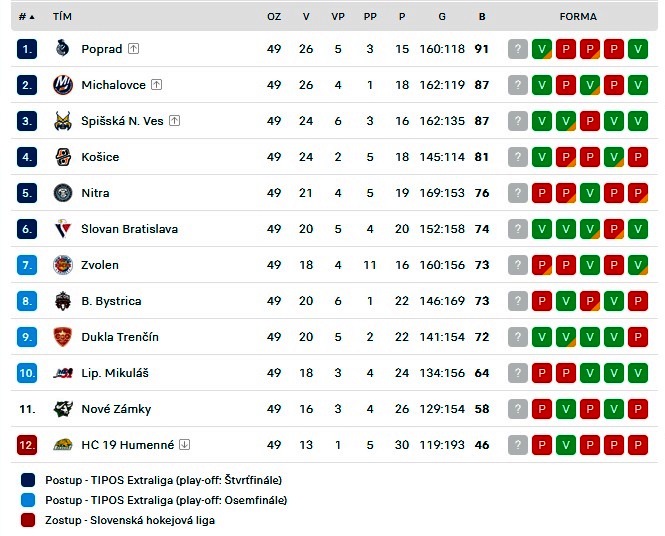The height and width of the screenshot is (536, 665).
Task: Click the dark red Zostup legend swatch
Action: pos(28,520)
